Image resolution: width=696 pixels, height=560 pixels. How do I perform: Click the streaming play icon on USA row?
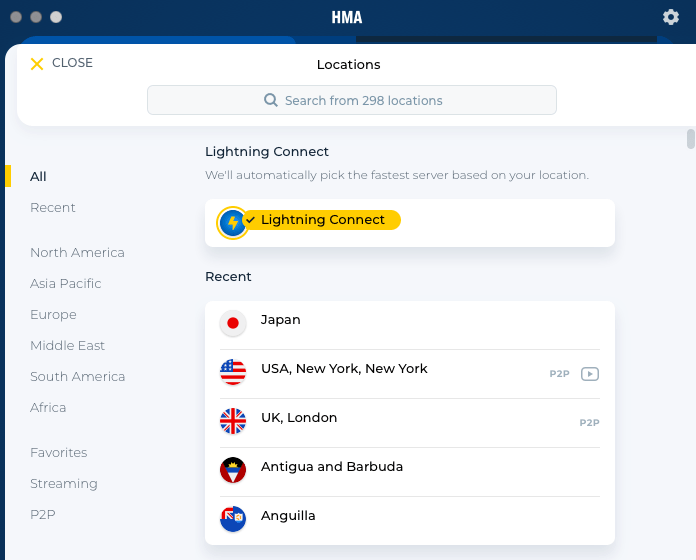pos(589,374)
